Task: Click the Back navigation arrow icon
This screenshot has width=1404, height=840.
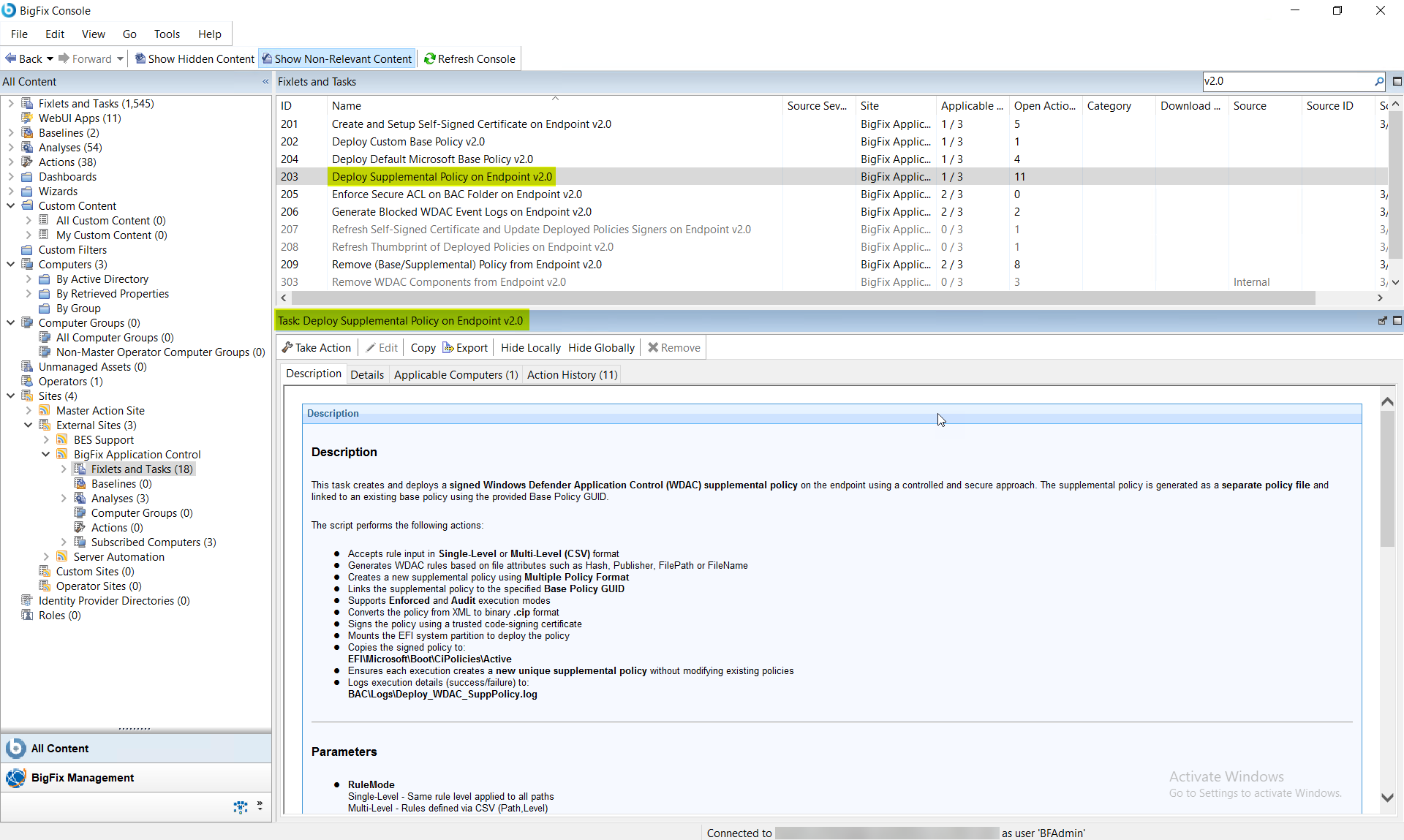Action: point(10,58)
